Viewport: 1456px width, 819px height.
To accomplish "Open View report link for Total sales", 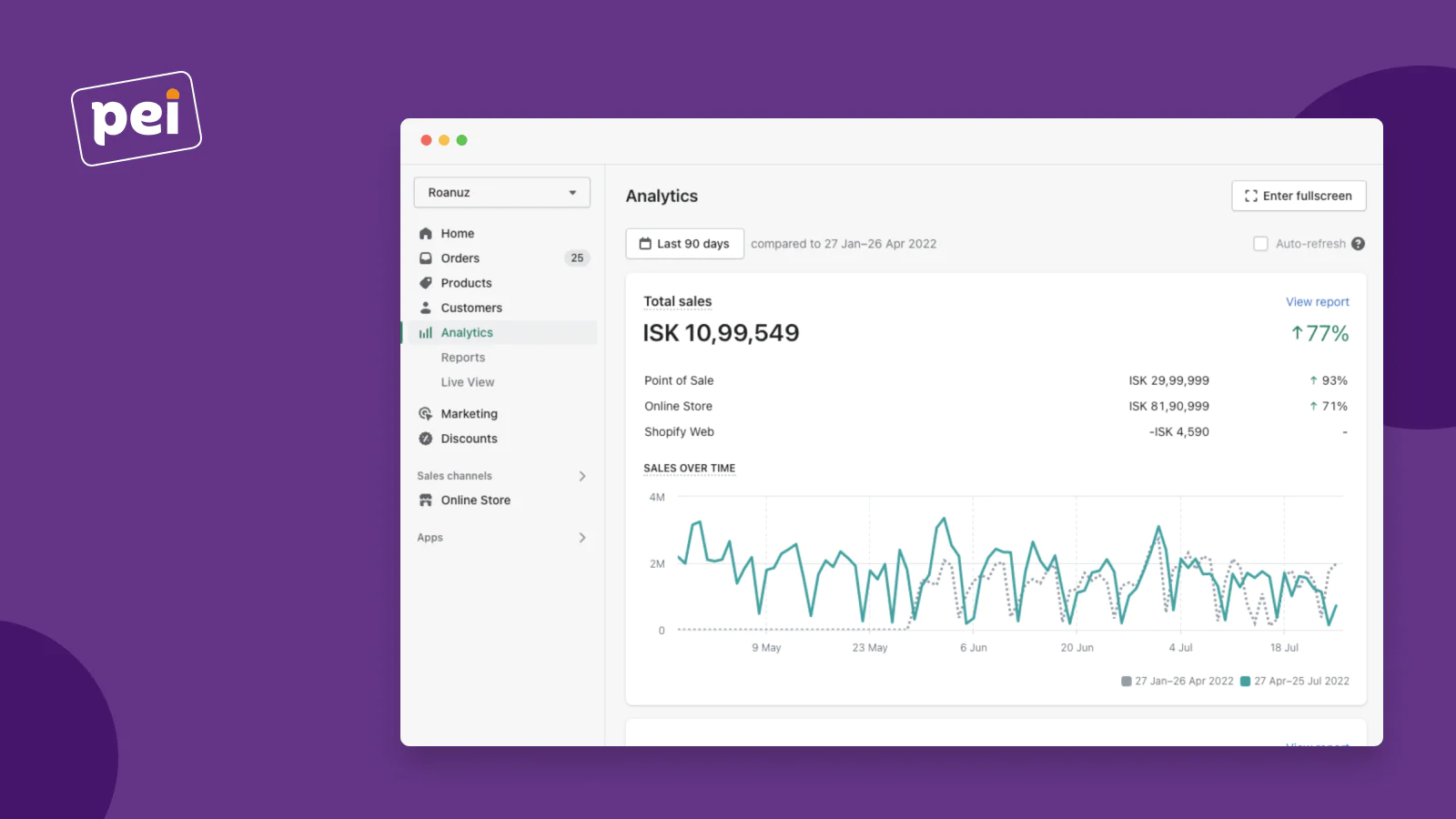I will [x=1317, y=302].
